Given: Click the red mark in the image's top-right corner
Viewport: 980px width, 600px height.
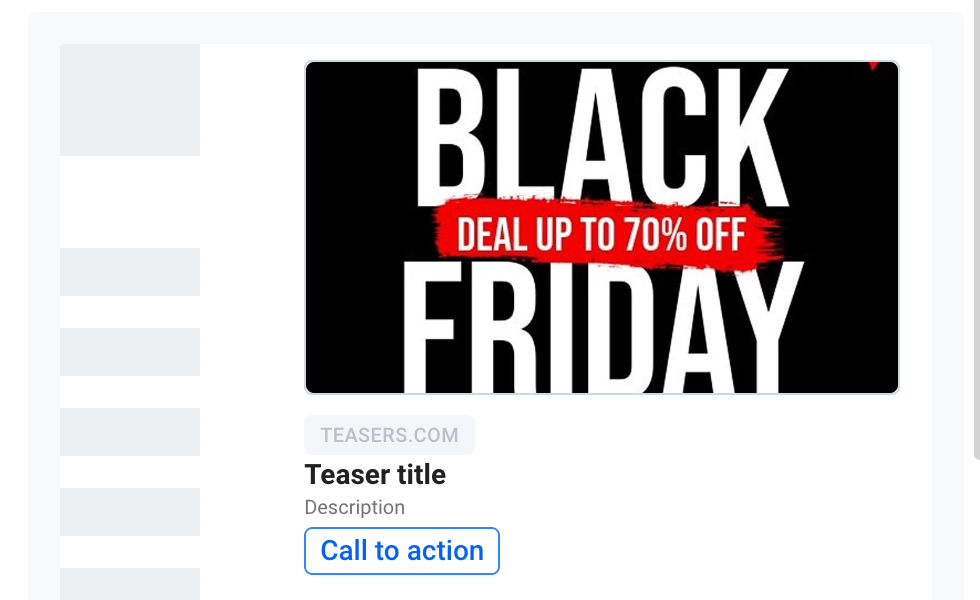Looking at the screenshot, I should tap(873, 65).
